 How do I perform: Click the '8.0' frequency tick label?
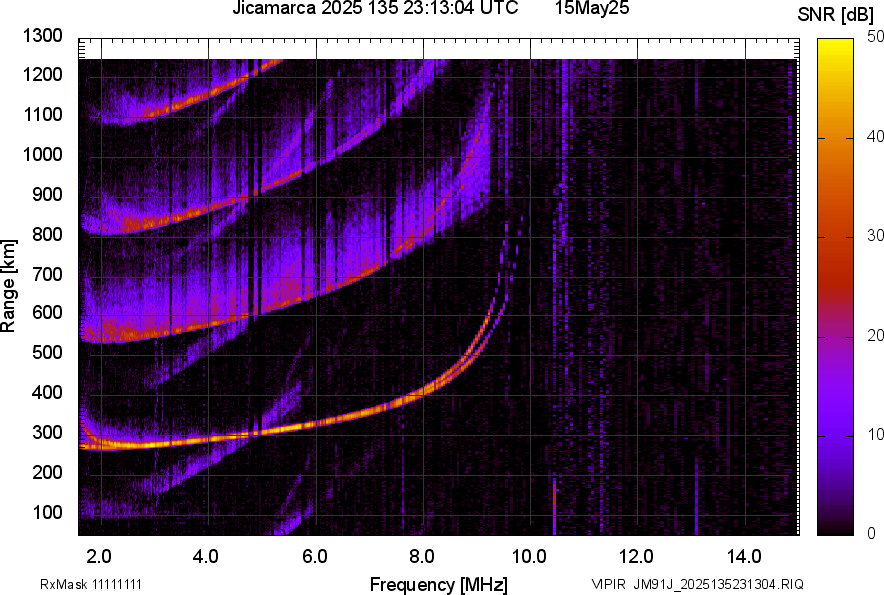point(422,557)
